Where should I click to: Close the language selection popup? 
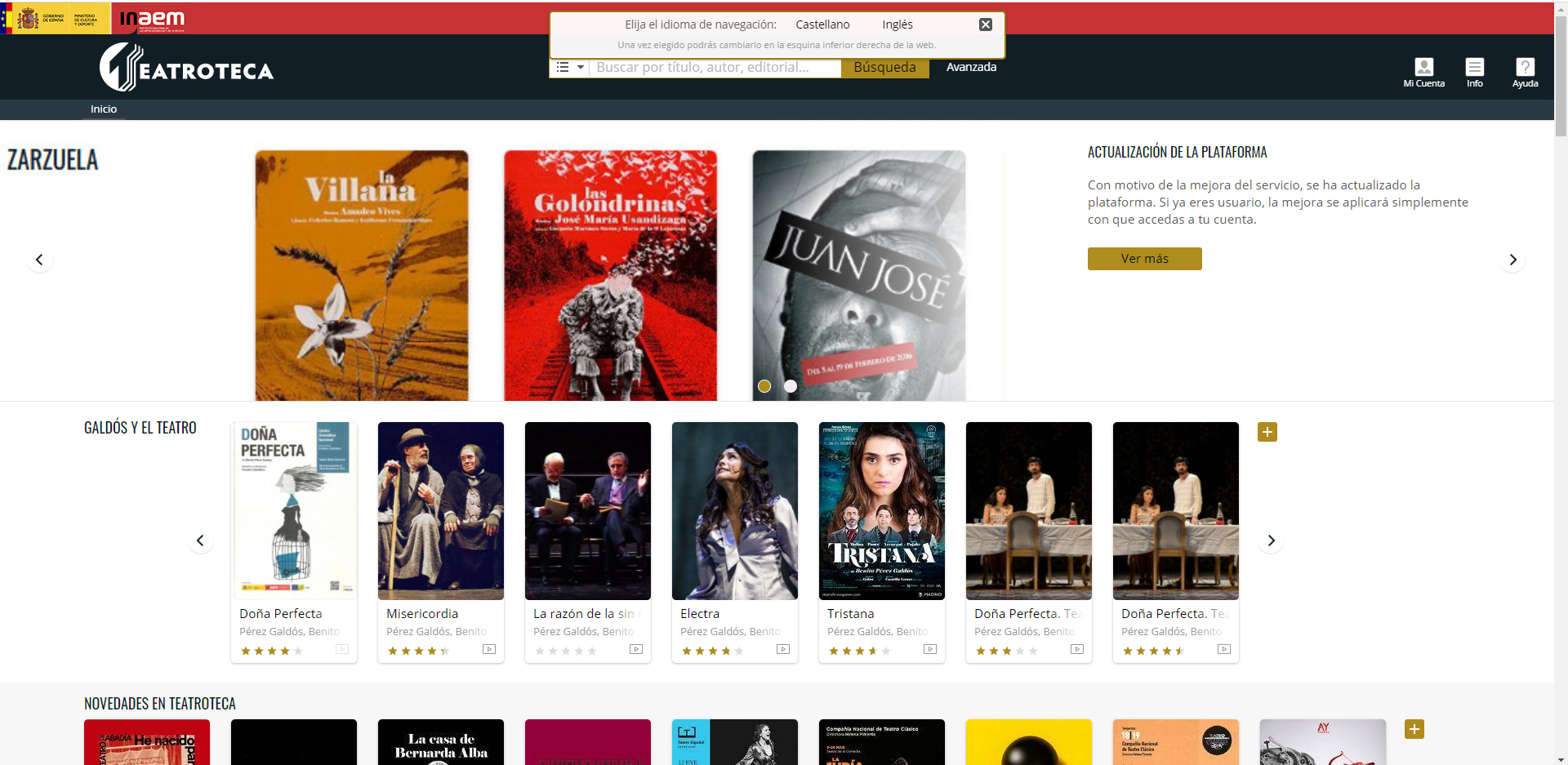(986, 24)
